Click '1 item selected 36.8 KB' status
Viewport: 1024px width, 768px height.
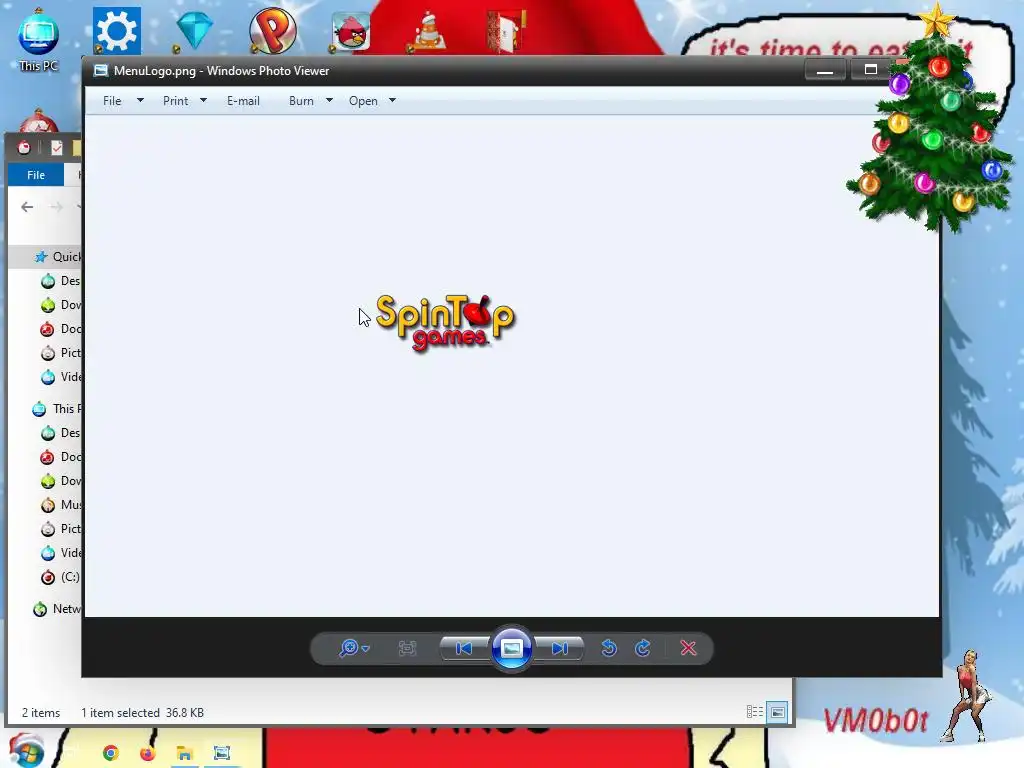click(x=142, y=712)
